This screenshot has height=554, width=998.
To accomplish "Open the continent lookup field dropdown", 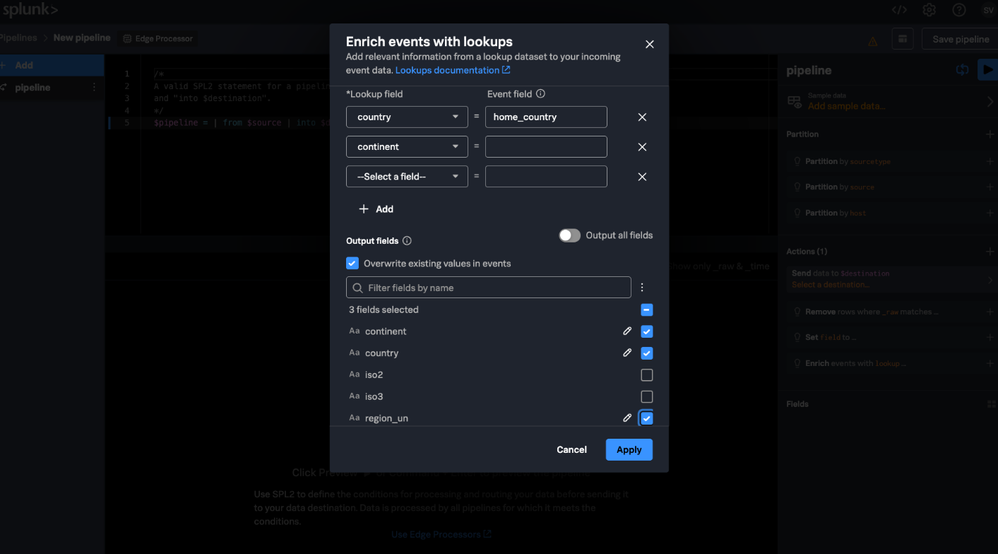I will [x=407, y=147].
